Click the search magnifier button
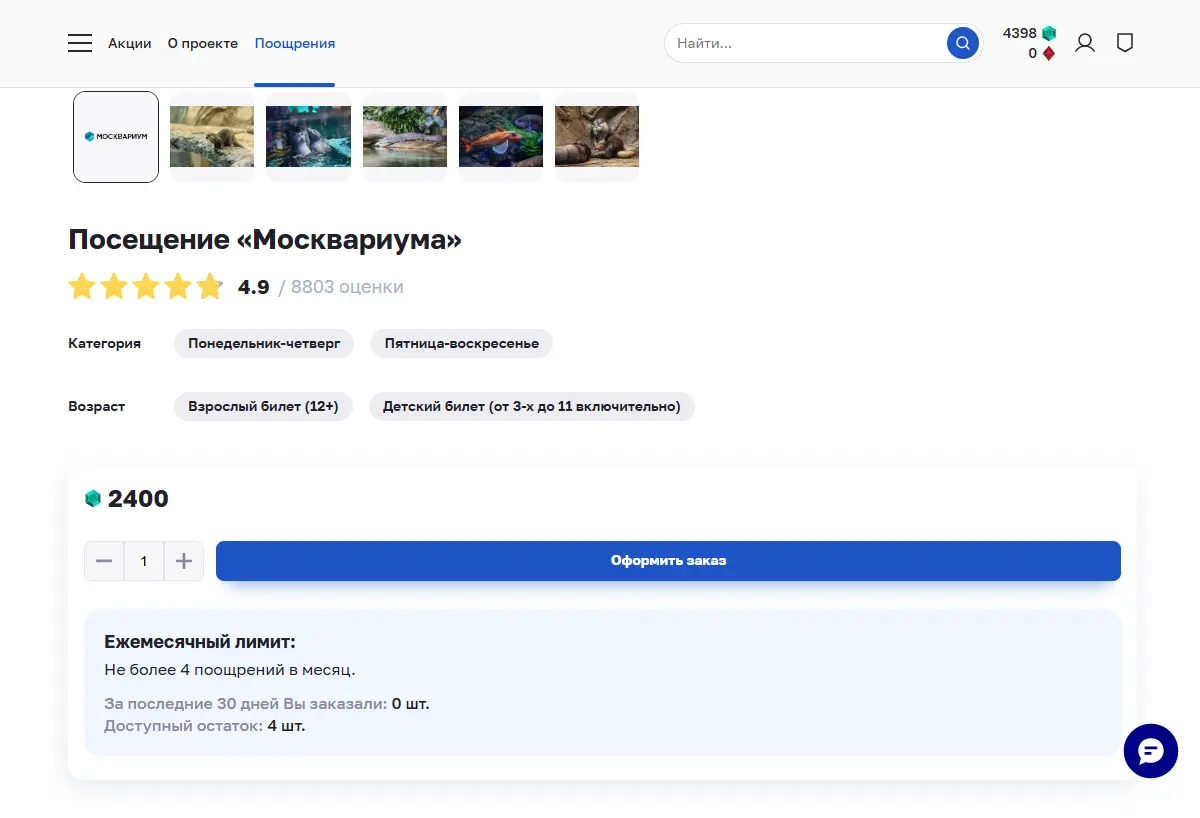The width and height of the screenshot is (1200, 818). point(962,43)
